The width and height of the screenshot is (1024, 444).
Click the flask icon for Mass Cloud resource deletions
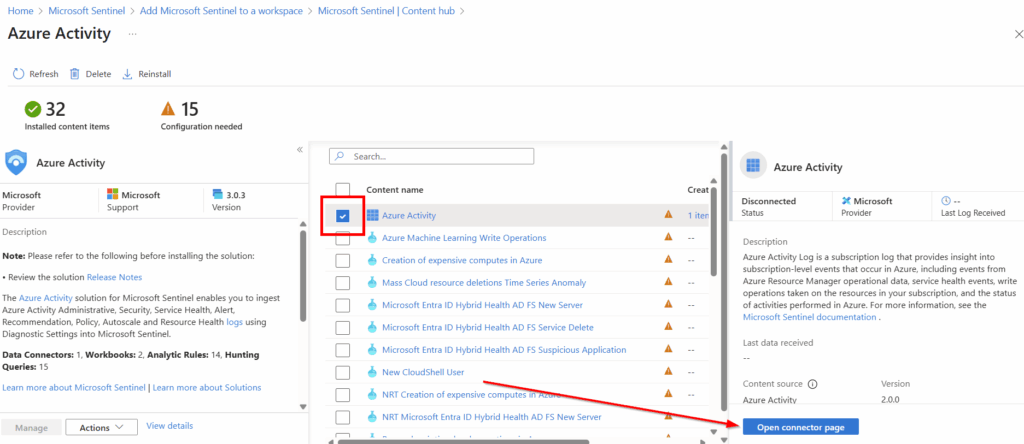click(x=373, y=283)
